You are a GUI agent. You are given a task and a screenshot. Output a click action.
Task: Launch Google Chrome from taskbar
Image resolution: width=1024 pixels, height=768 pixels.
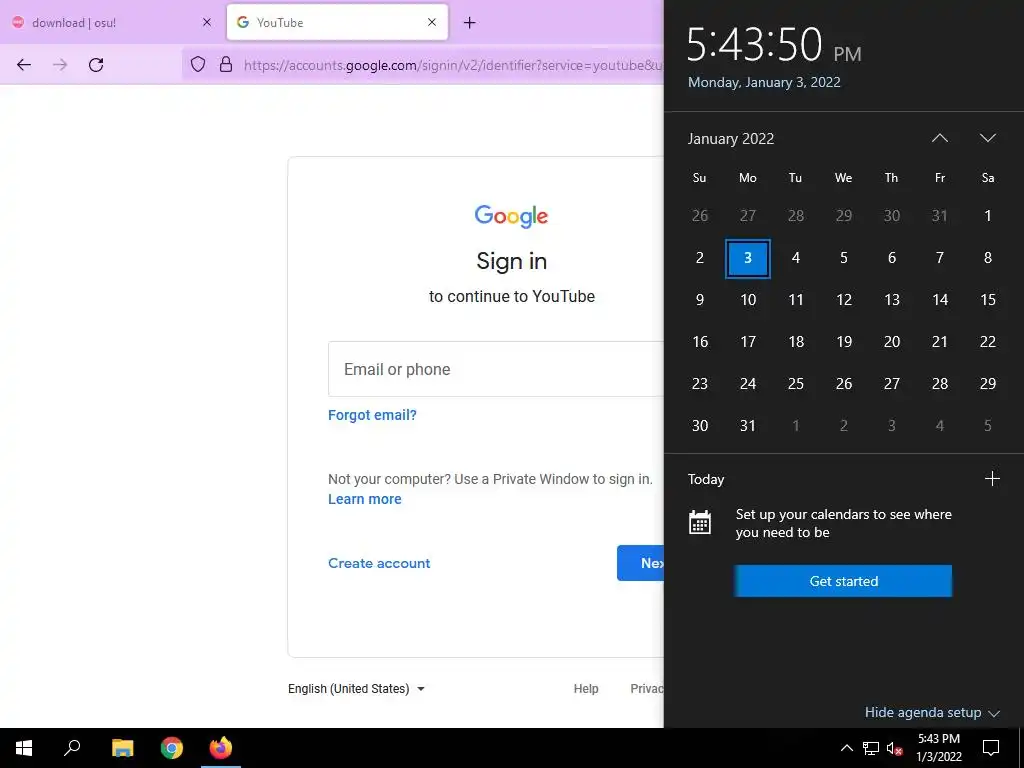(x=172, y=748)
